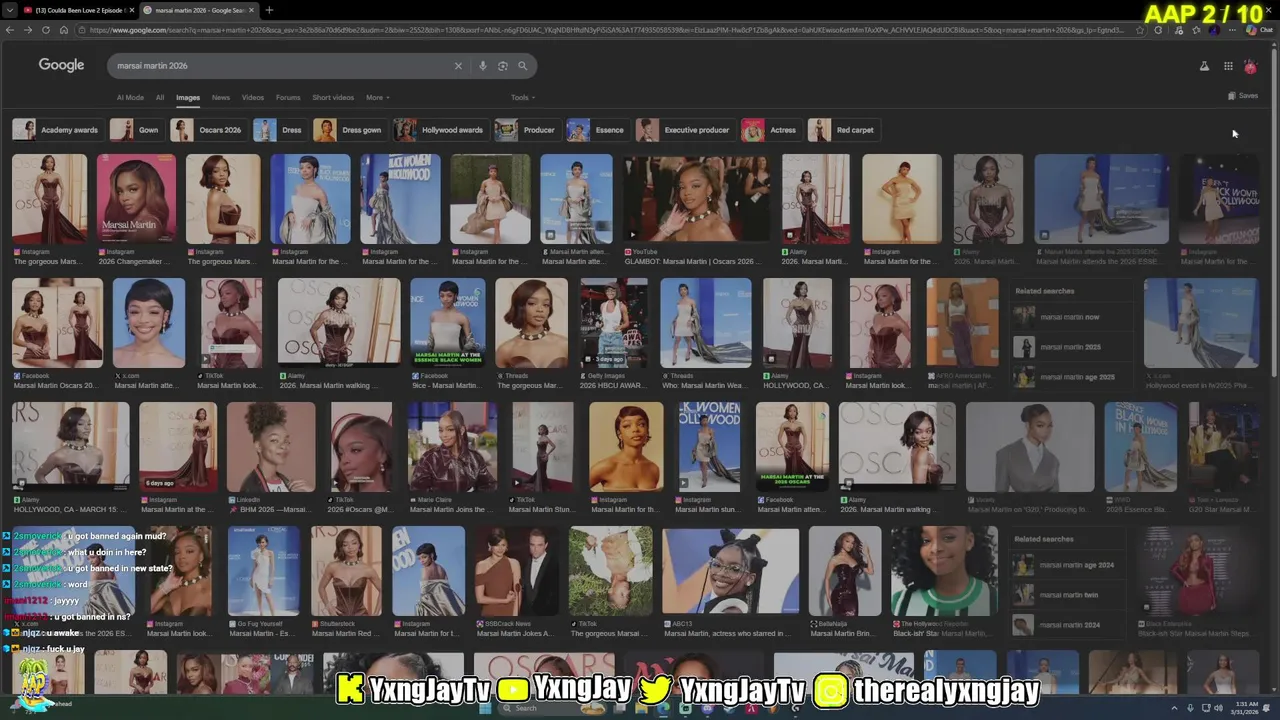The width and height of the screenshot is (1280, 720).
Task: Filter images by Red carpet chip
Action: pyautogui.click(x=843, y=130)
